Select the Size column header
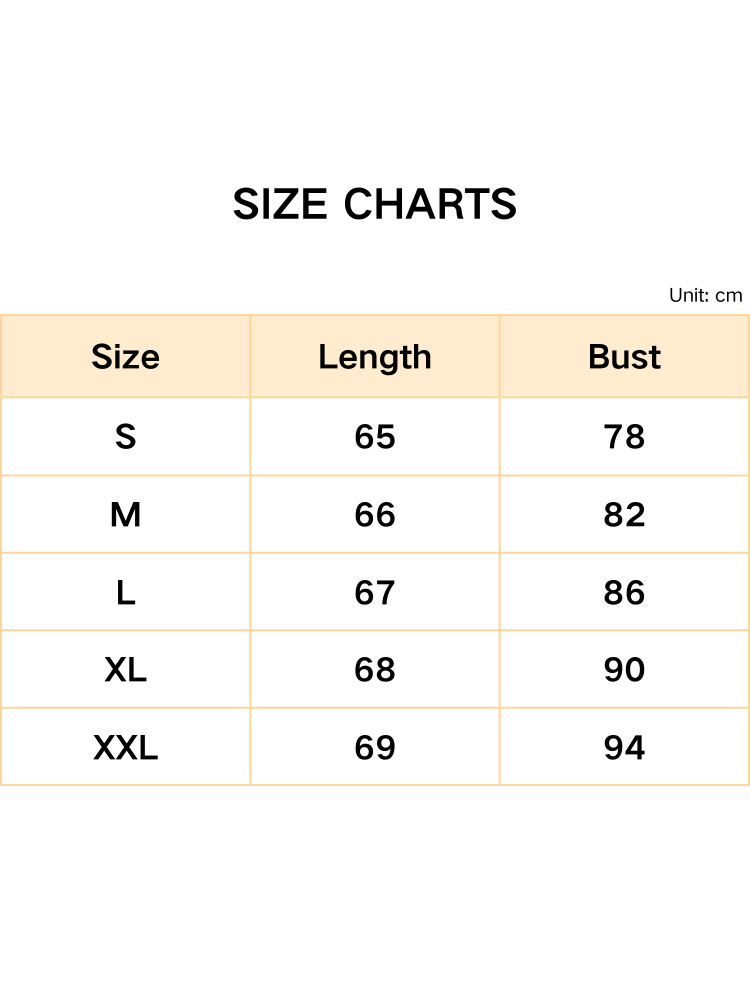Screen dimensions: 750x1000 (125, 357)
